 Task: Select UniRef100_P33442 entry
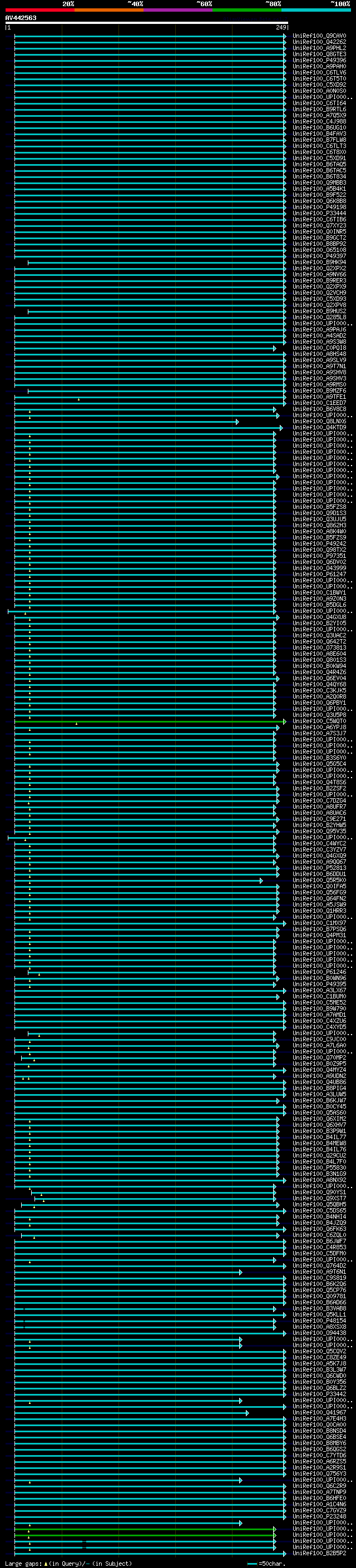[x=319, y=1394]
